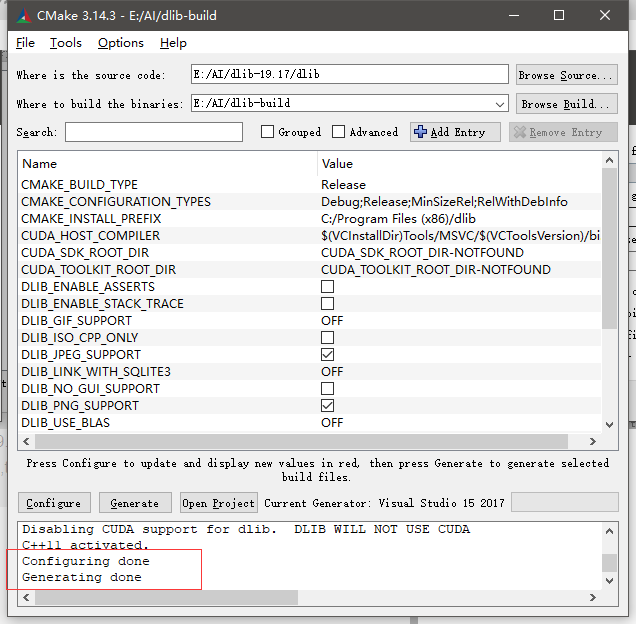Click variable list scroll down arrow
The height and width of the screenshot is (624, 636).
(609, 425)
